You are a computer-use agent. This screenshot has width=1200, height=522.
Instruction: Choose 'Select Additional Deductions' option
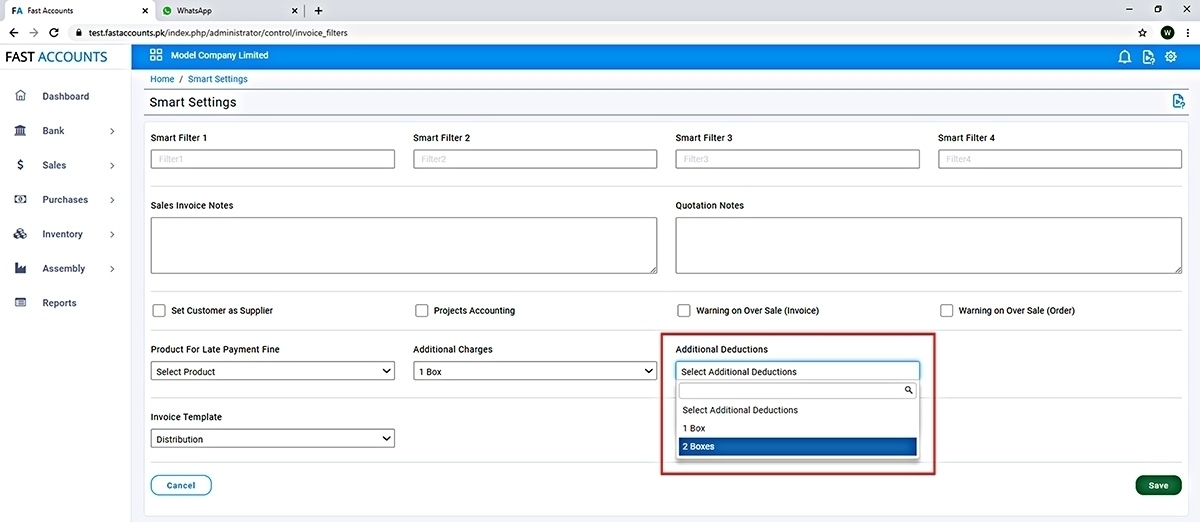(797, 410)
